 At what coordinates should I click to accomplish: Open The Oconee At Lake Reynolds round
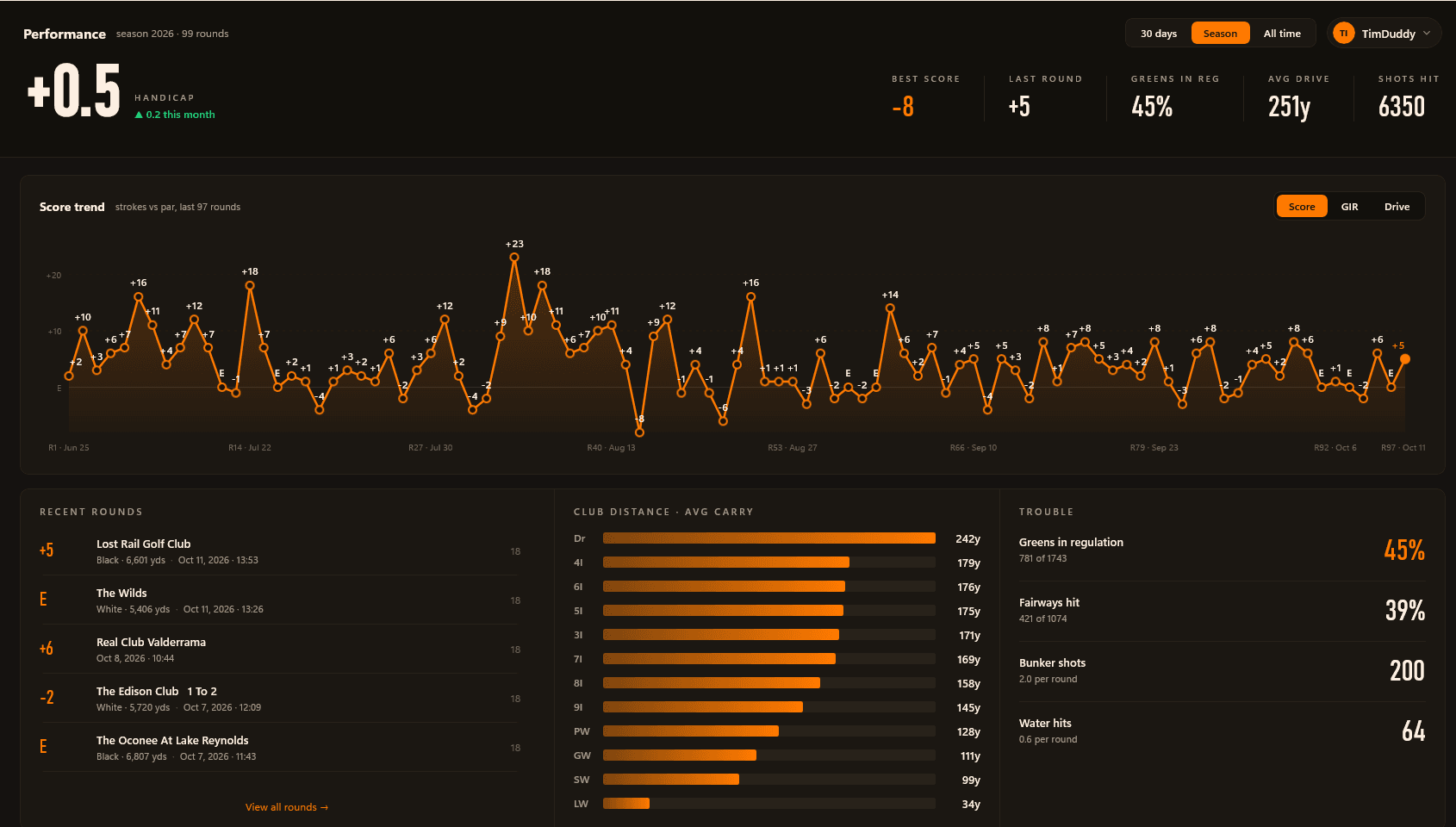[280, 748]
